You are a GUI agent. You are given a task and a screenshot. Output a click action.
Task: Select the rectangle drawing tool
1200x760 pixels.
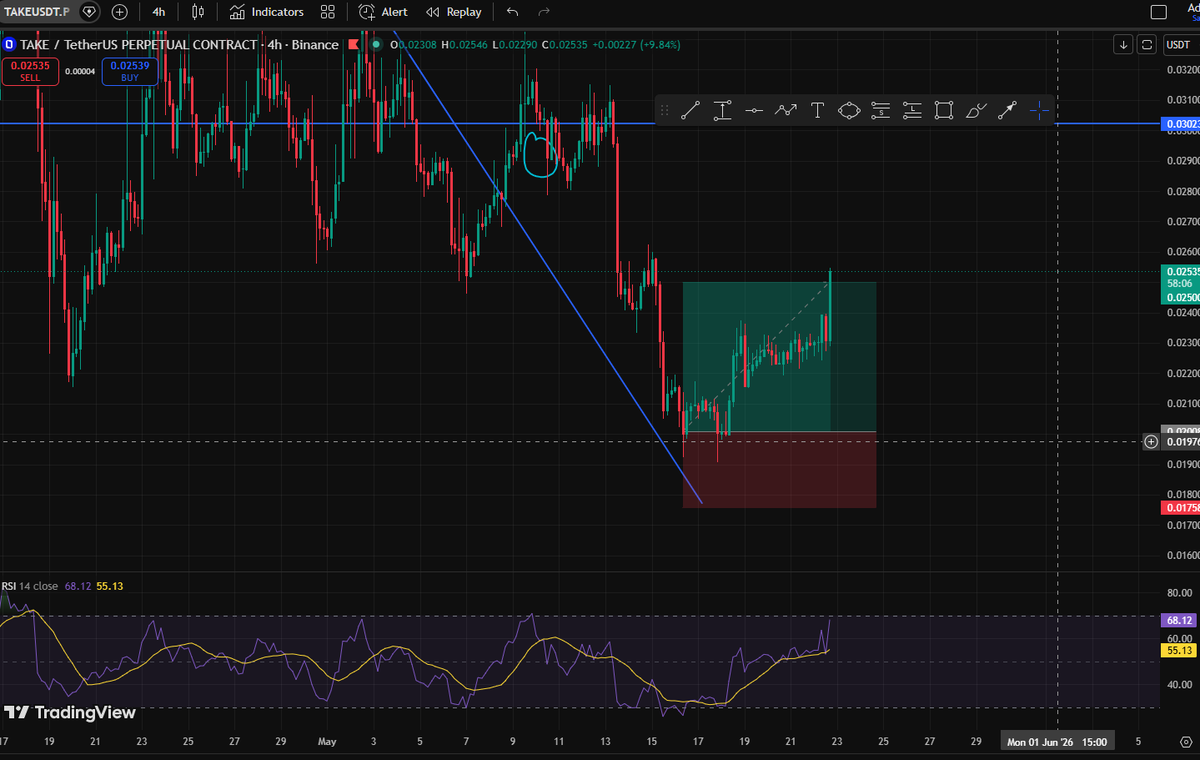coord(943,111)
